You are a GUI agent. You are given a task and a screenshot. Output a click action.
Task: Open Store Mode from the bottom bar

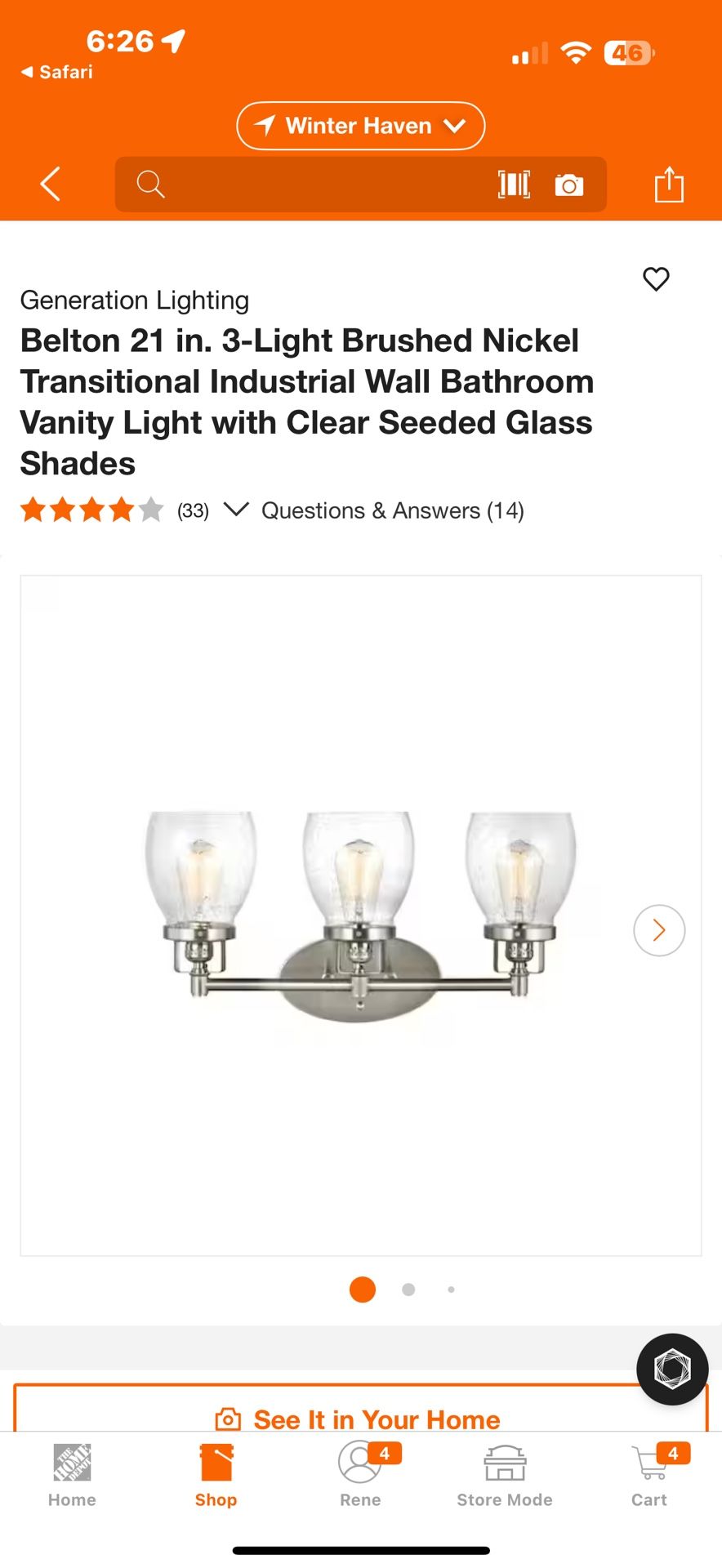(504, 1477)
